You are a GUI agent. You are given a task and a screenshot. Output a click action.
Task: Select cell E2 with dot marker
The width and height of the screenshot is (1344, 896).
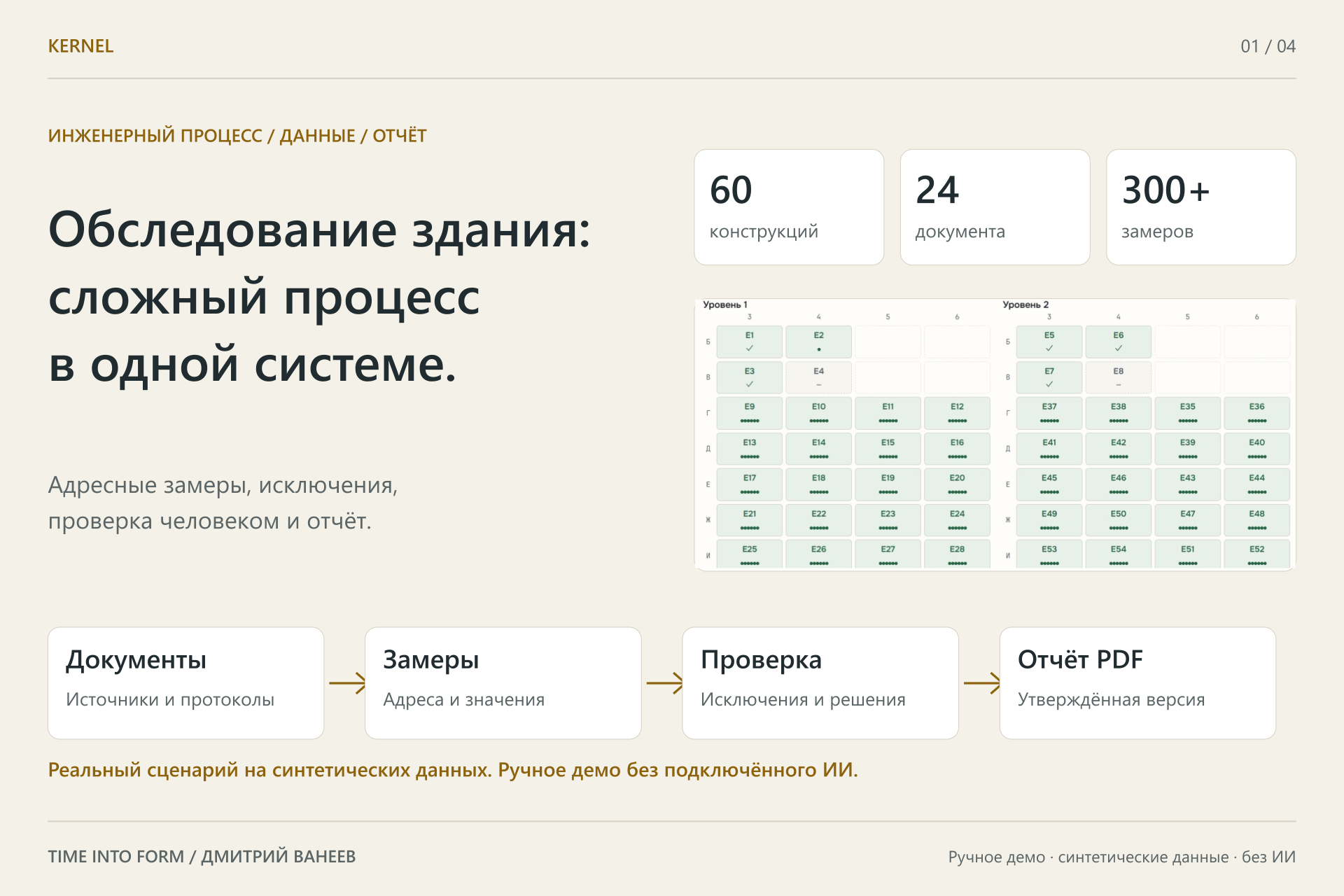[818, 342]
